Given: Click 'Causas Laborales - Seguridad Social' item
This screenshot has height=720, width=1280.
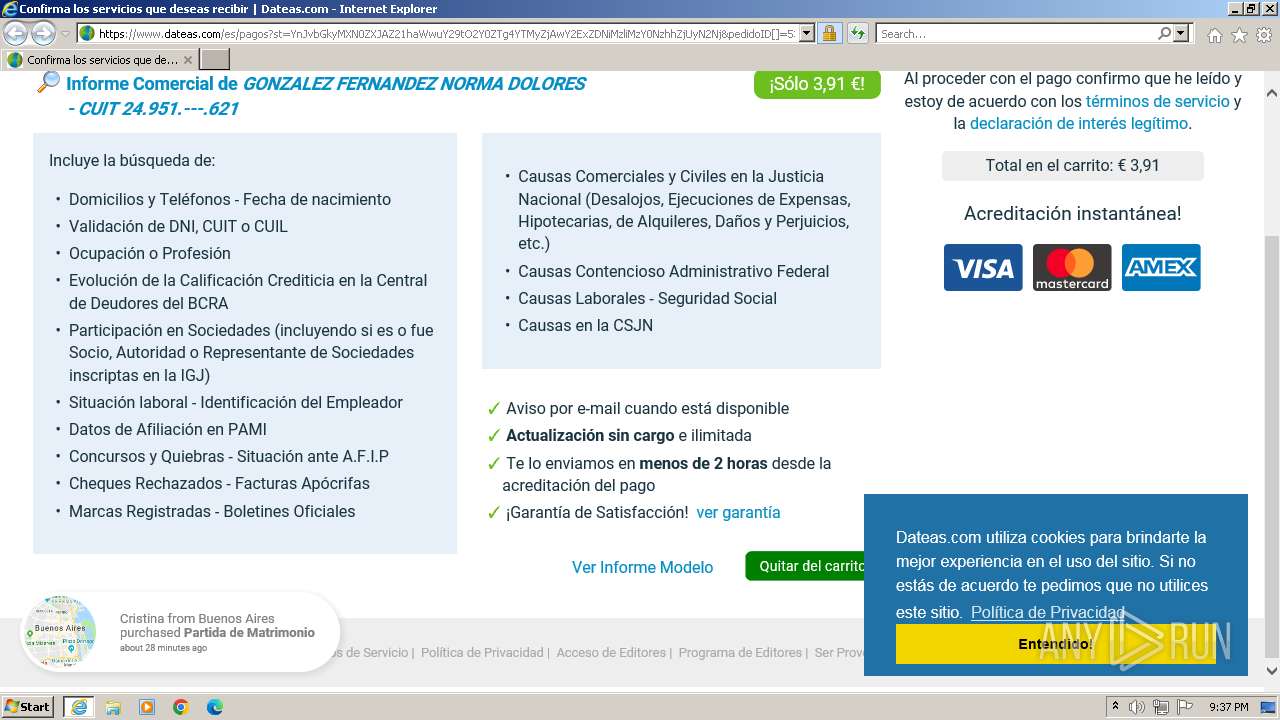Looking at the screenshot, I should pos(647,298).
